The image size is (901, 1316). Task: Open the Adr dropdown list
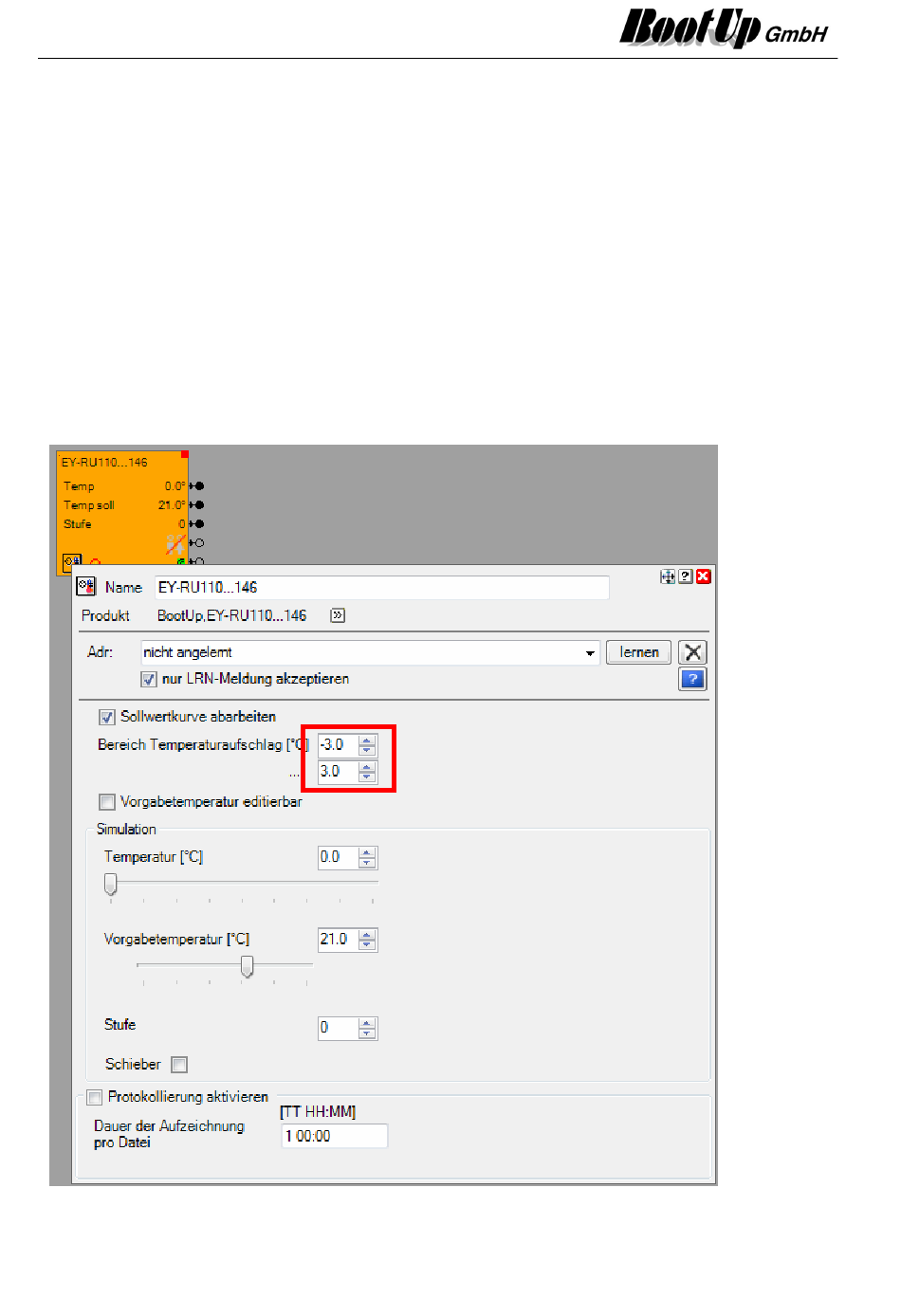(x=590, y=653)
